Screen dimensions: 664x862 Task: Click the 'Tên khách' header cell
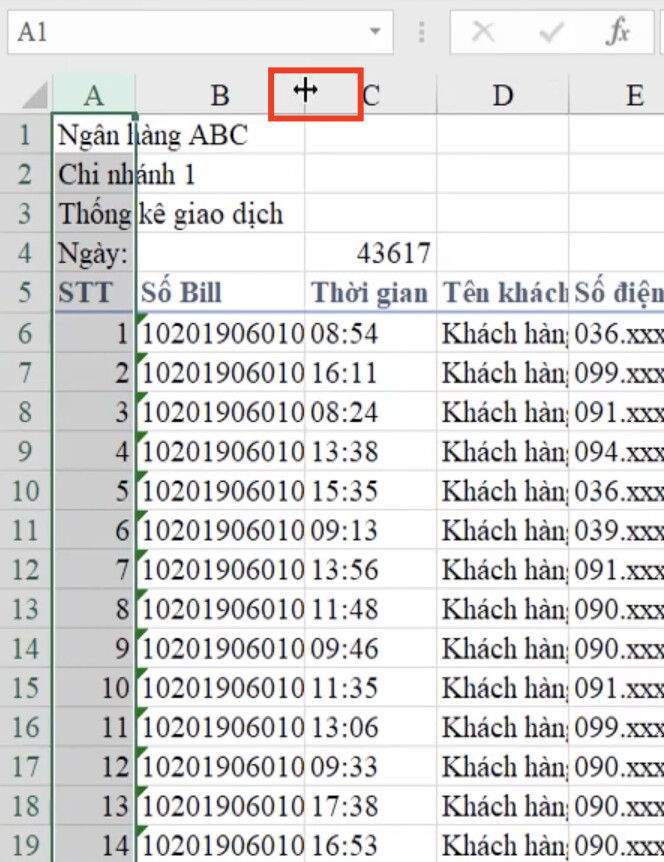click(503, 292)
